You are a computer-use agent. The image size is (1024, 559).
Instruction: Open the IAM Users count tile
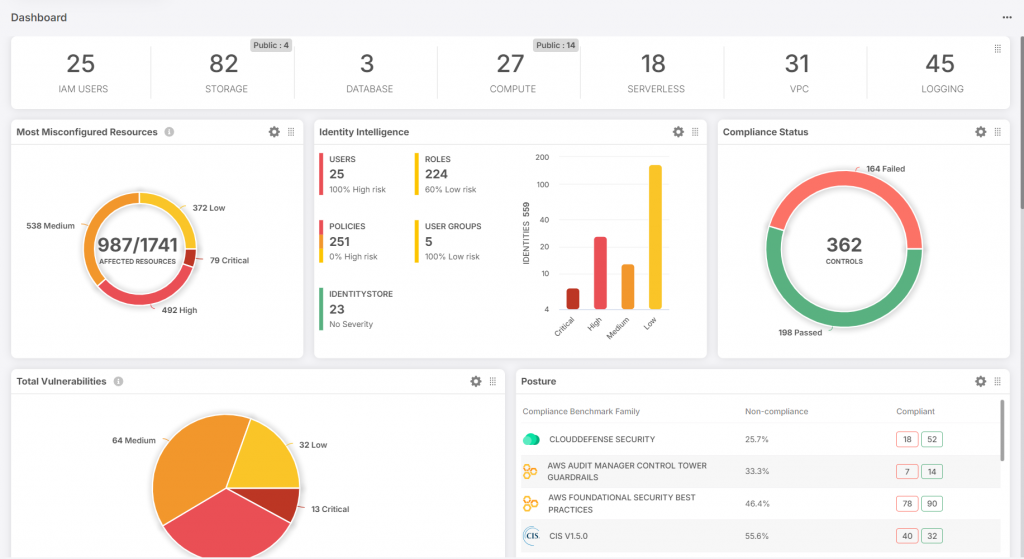pos(81,72)
